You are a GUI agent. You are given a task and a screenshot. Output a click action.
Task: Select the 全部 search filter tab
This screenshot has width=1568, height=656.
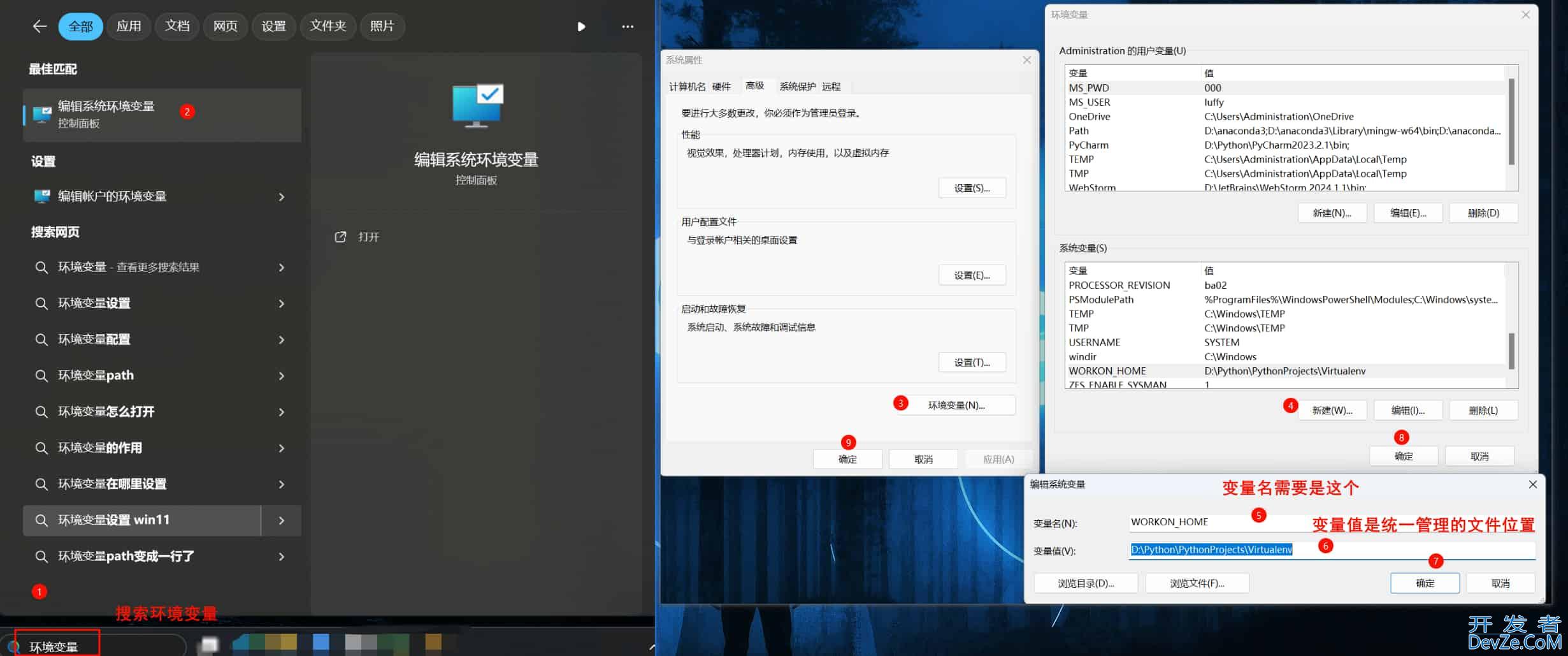point(81,27)
